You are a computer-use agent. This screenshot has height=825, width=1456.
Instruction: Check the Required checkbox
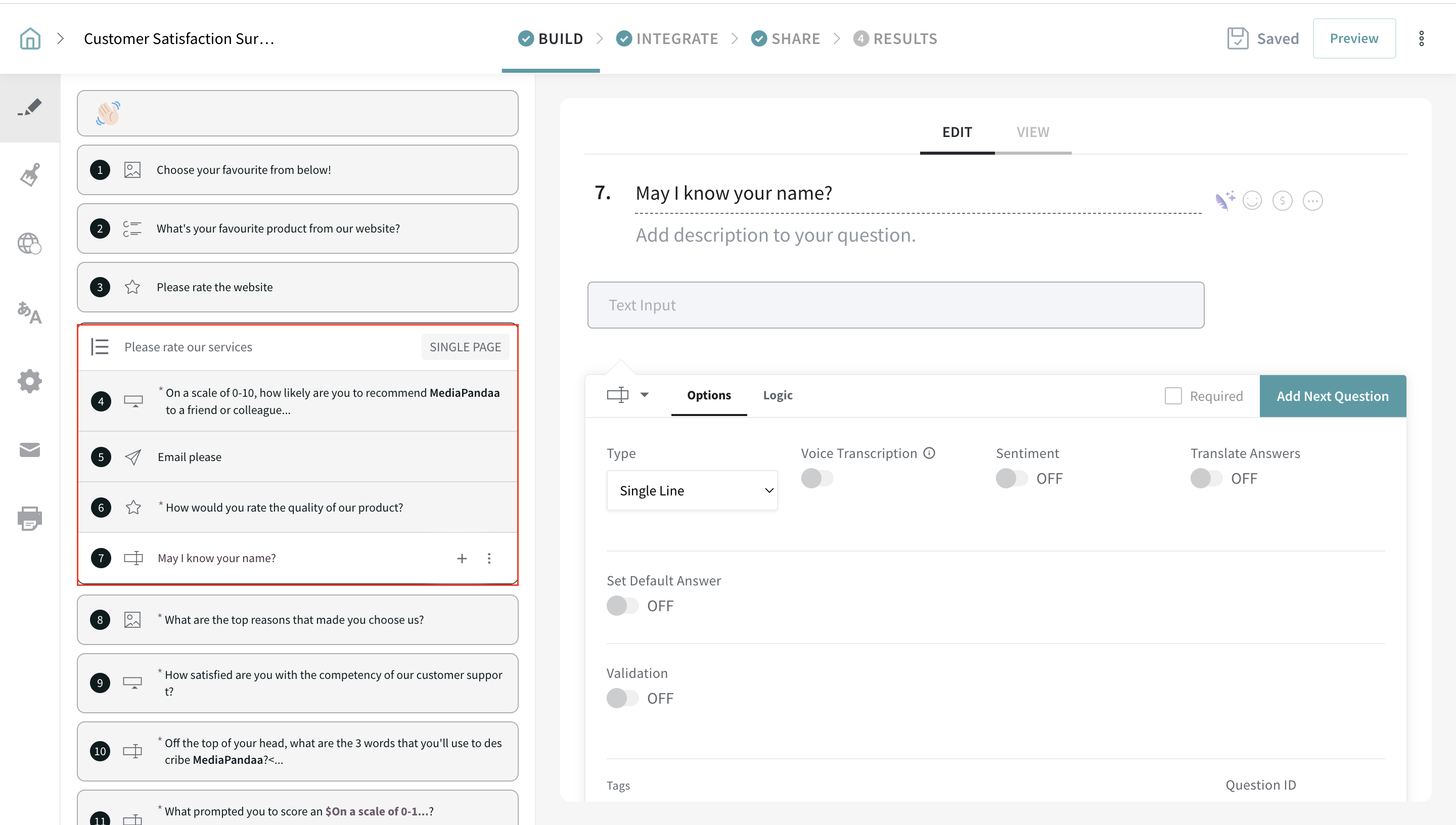point(1173,395)
